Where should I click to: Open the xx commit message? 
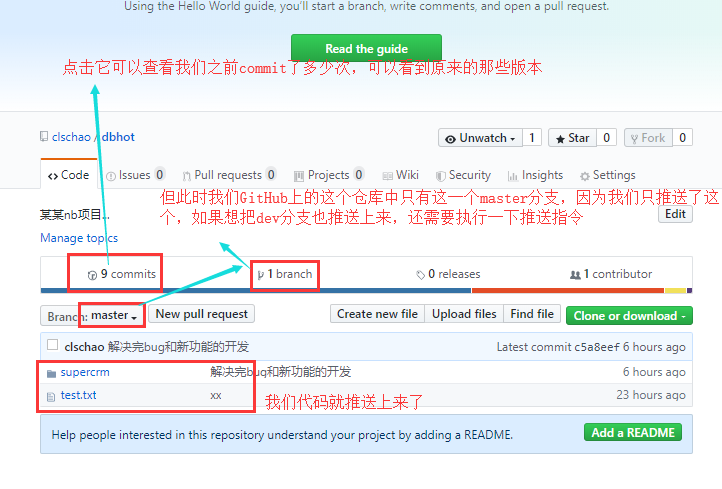[x=215, y=396]
